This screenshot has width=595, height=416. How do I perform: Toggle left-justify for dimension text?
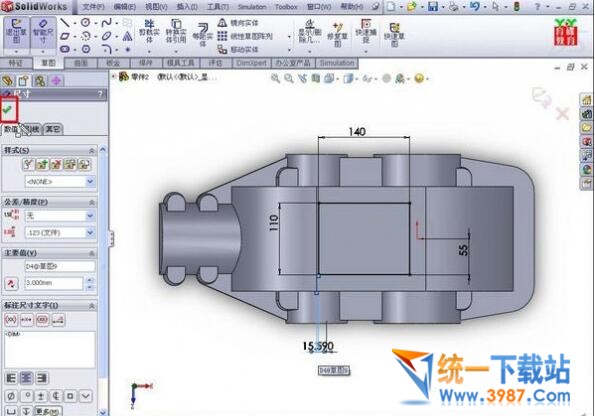(11, 378)
